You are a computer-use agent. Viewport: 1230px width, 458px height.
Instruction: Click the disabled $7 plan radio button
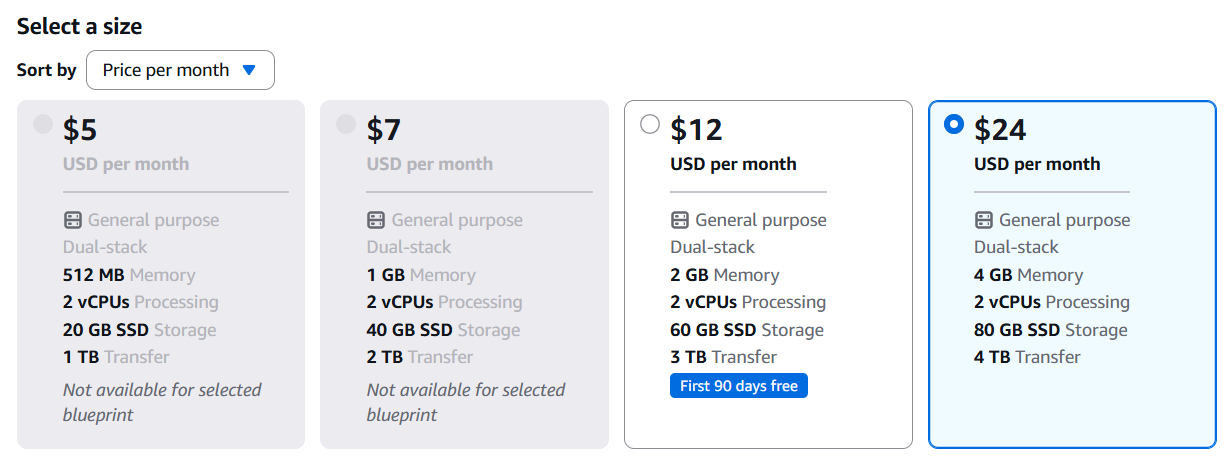346,124
